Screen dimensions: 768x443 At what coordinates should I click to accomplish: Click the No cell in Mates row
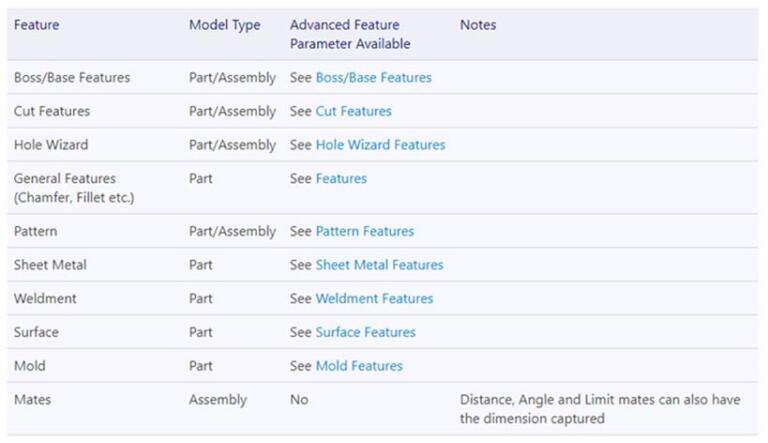[x=299, y=400]
